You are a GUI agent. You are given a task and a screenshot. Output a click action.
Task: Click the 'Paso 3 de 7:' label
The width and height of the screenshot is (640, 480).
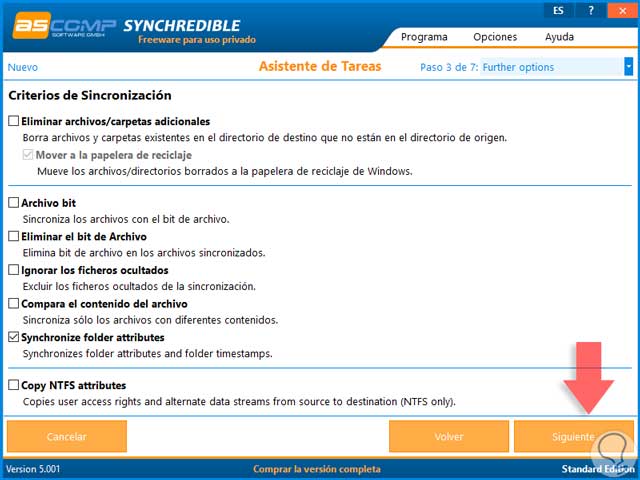pos(449,67)
